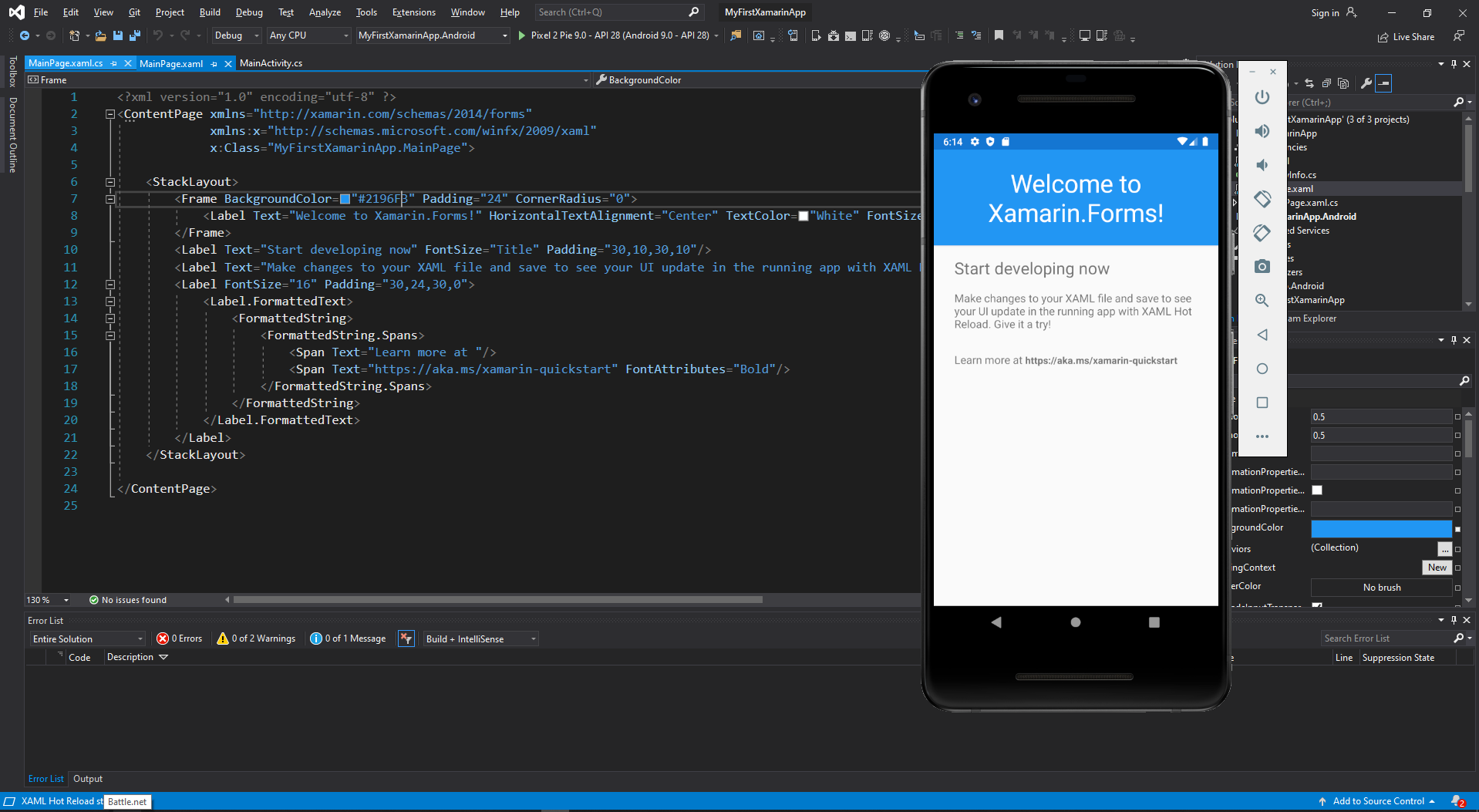The width and height of the screenshot is (1479, 812).
Task: Click Add to Source Control
Action: click(x=1377, y=801)
